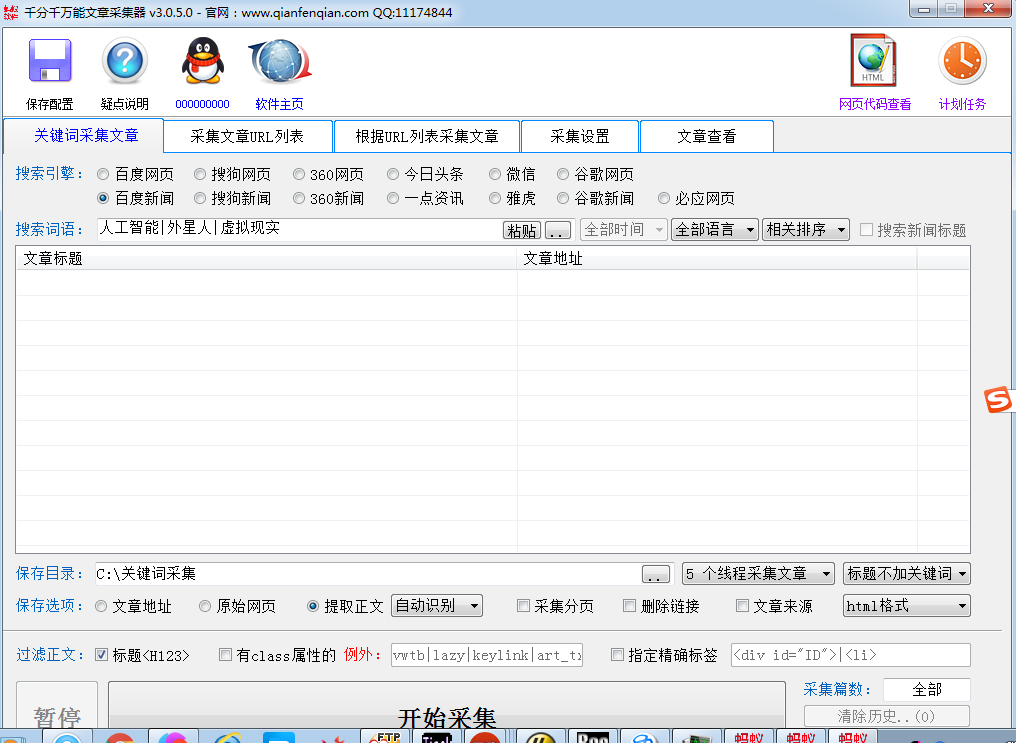The width and height of the screenshot is (1016, 743).
Task: Select 搜狗网页 search engine option
Action: 200,174
